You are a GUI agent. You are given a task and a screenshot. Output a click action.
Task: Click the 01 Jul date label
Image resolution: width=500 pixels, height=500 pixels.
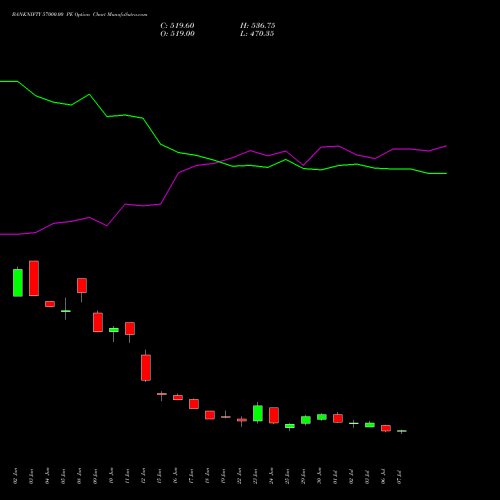(335, 476)
